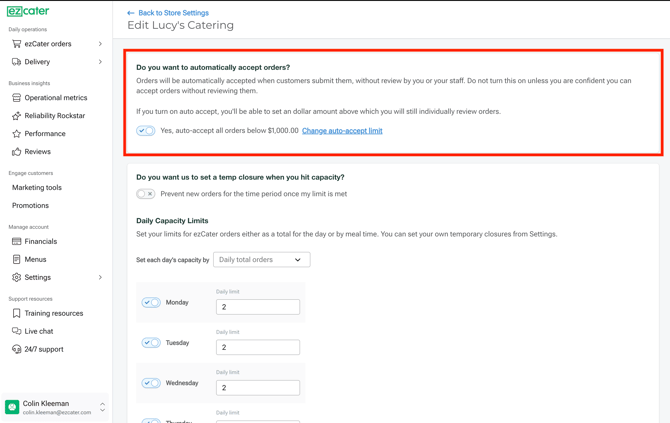Click the Delivery truck icon
Image resolution: width=670 pixels, height=423 pixels.
pos(16,62)
